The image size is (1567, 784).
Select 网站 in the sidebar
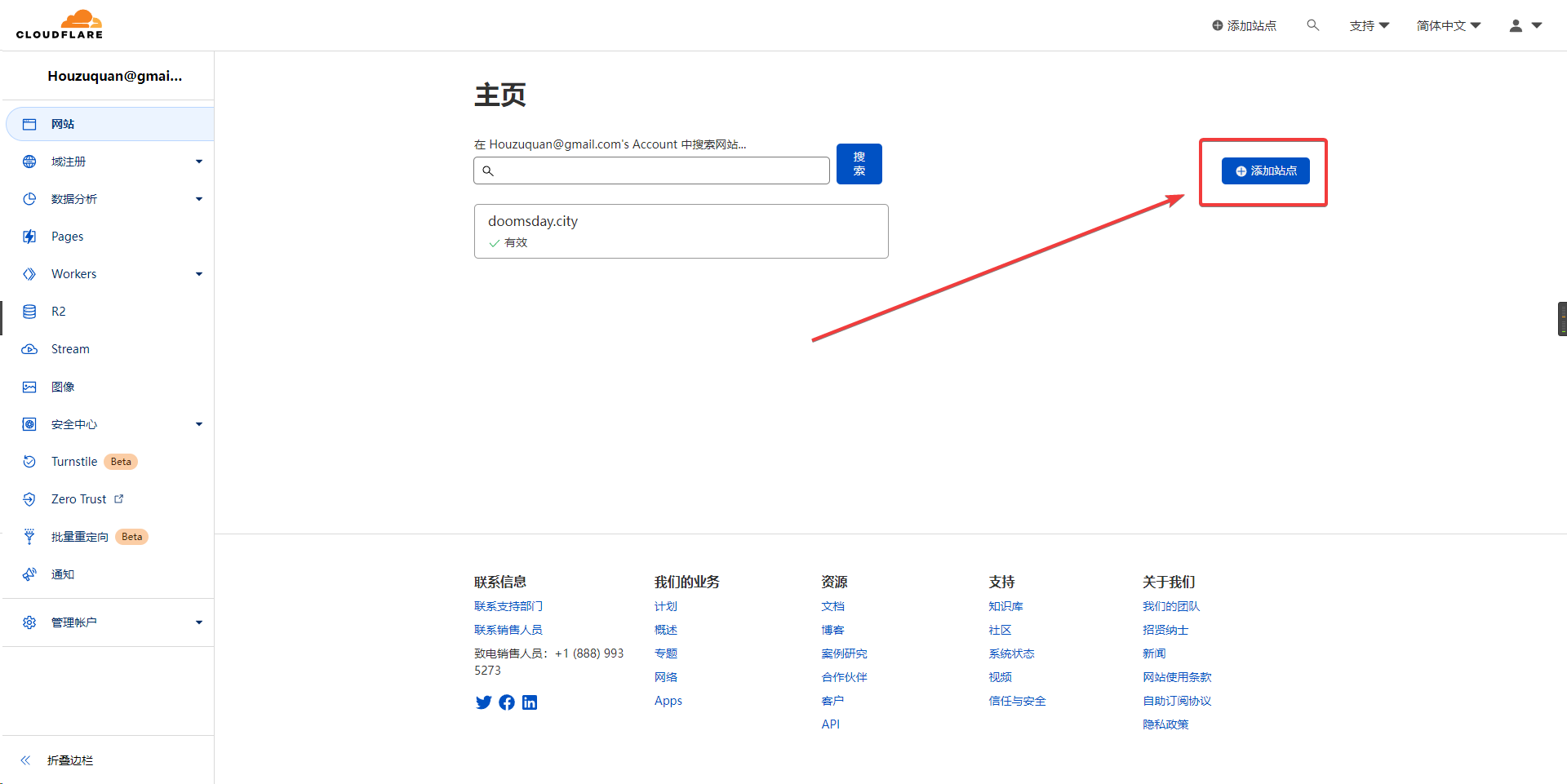tap(63, 124)
